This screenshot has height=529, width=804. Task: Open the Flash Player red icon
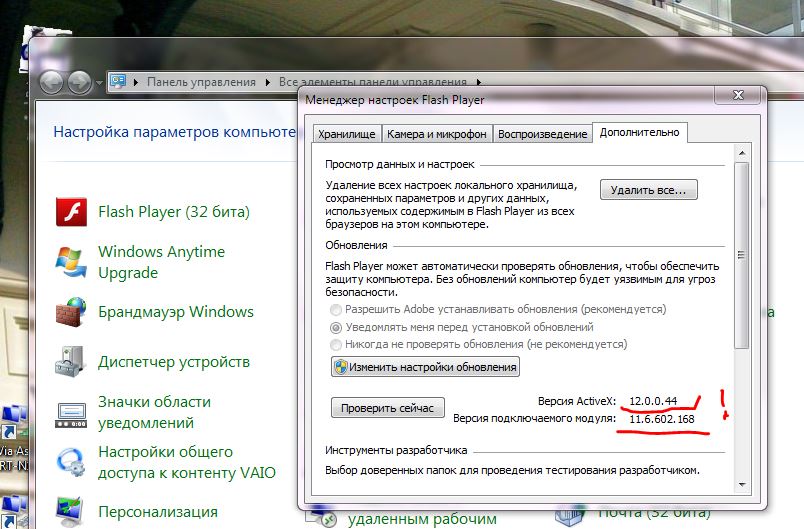click(x=71, y=212)
